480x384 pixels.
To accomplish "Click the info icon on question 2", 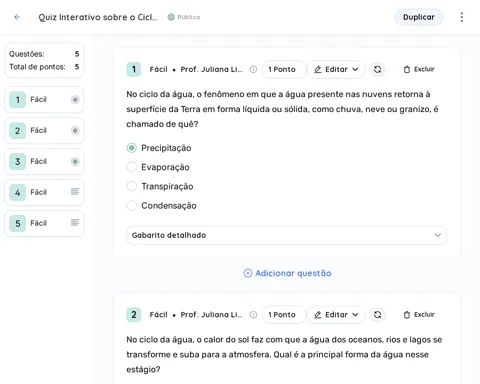I will (x=253, y=315).
